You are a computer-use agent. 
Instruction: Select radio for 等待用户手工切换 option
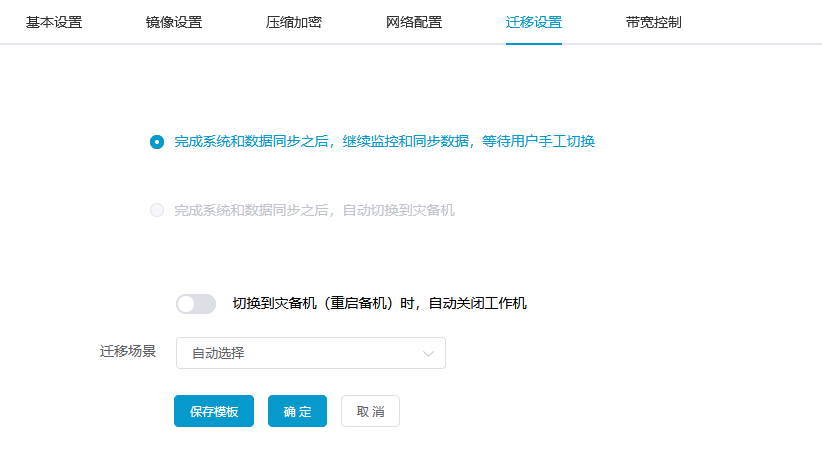click(157, 142)
